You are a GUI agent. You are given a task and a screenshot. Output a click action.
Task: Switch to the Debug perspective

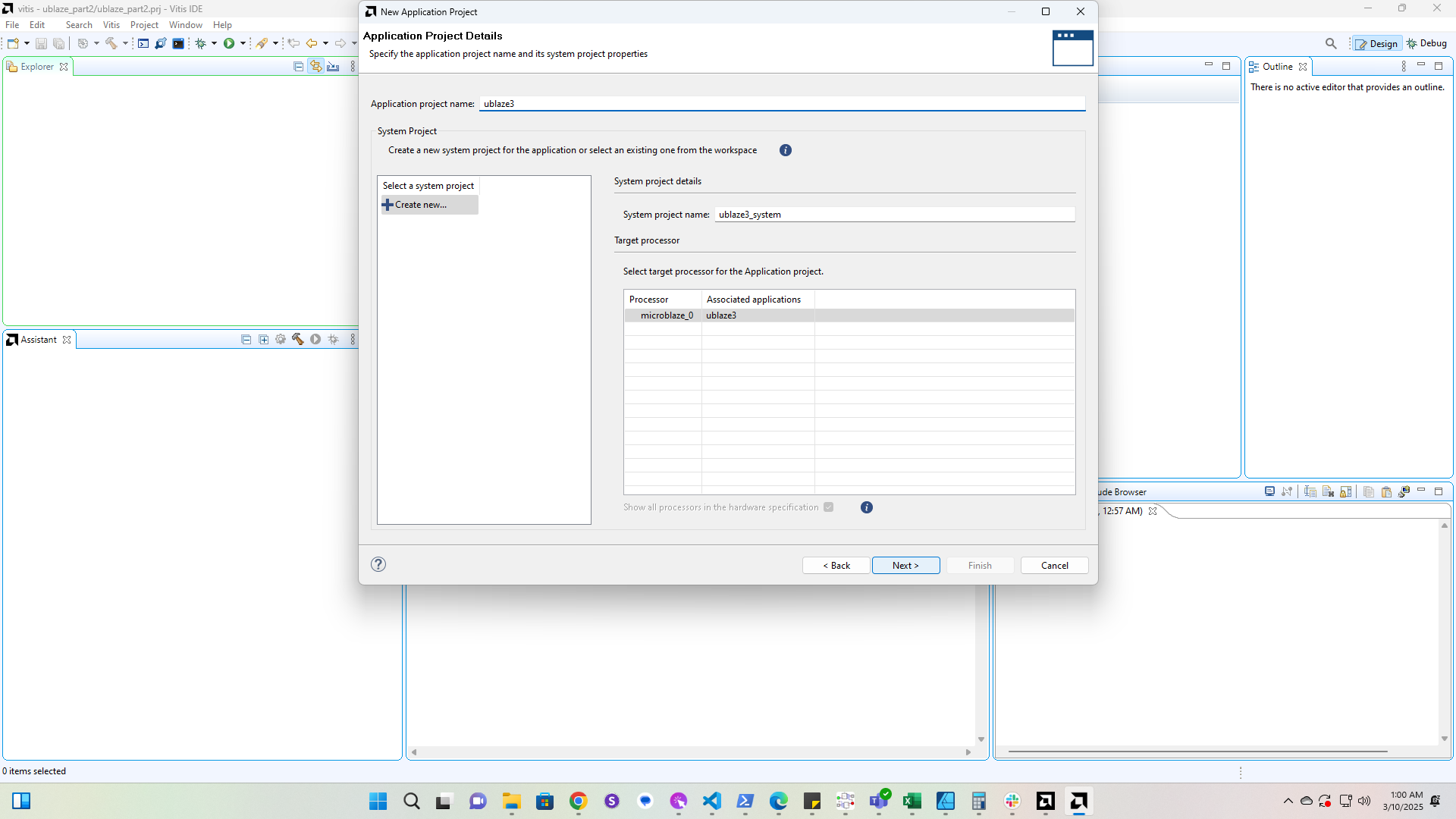pos(1427,44)
